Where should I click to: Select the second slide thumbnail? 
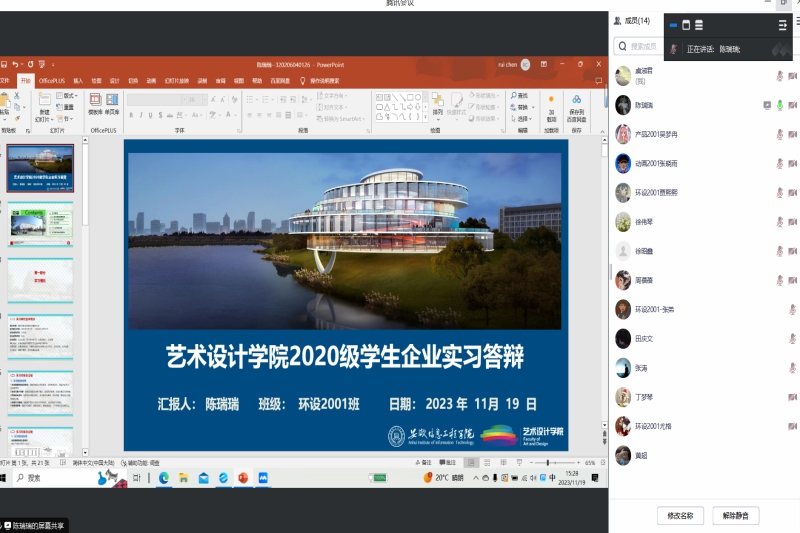point(41,223)
